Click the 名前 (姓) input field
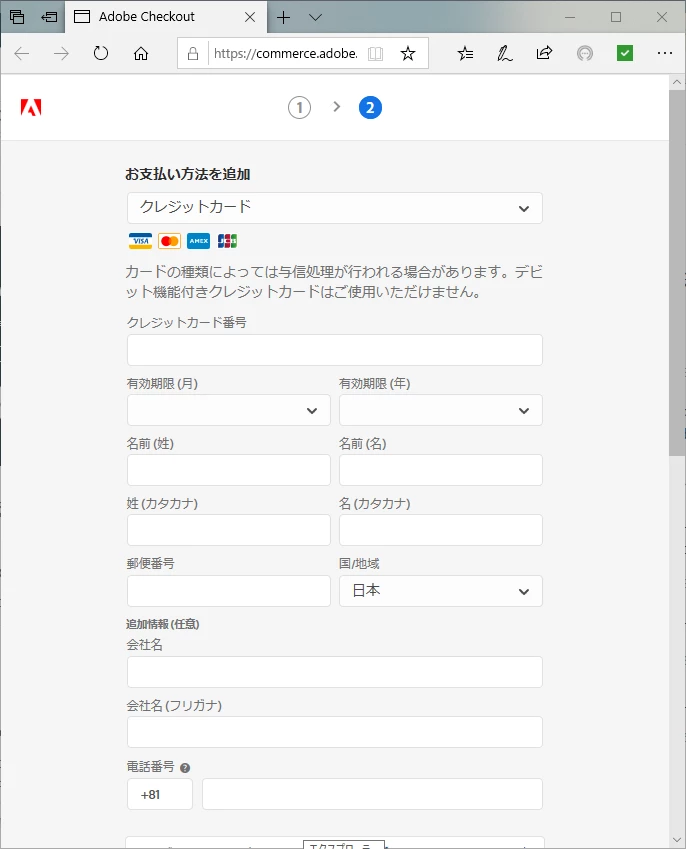 [228, 470]
